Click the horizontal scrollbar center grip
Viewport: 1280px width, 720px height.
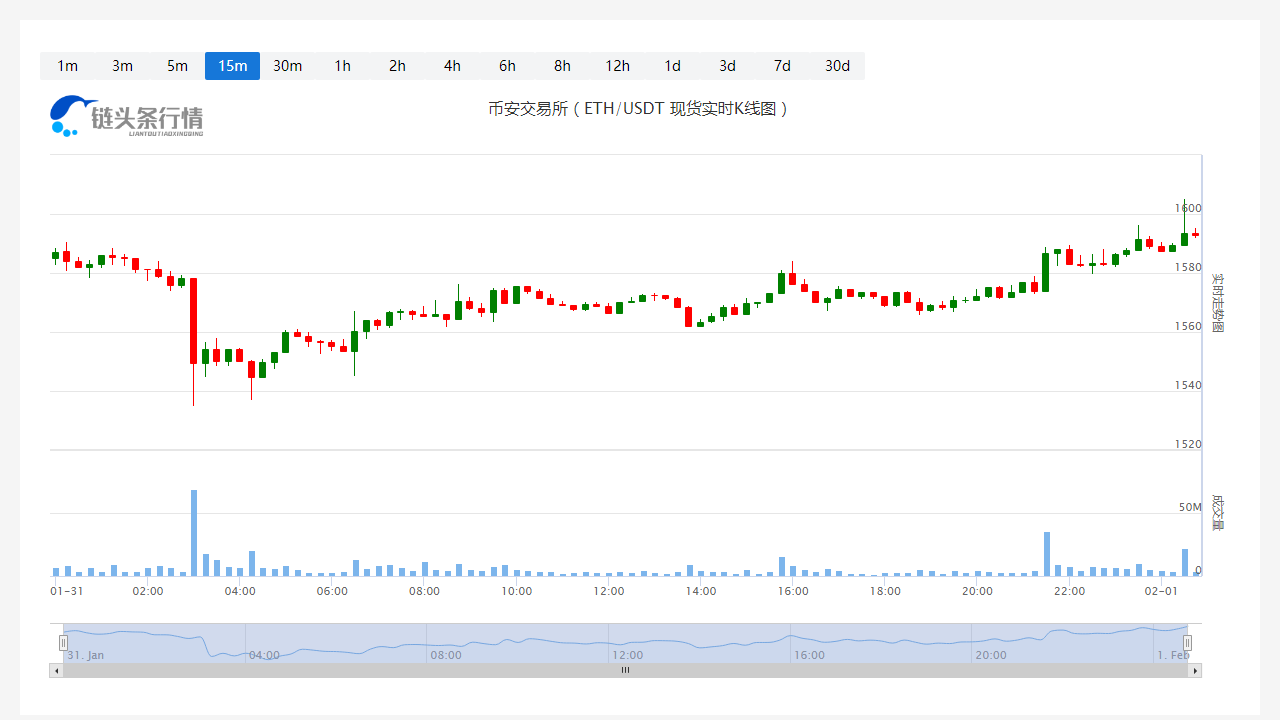coord(625,670)
